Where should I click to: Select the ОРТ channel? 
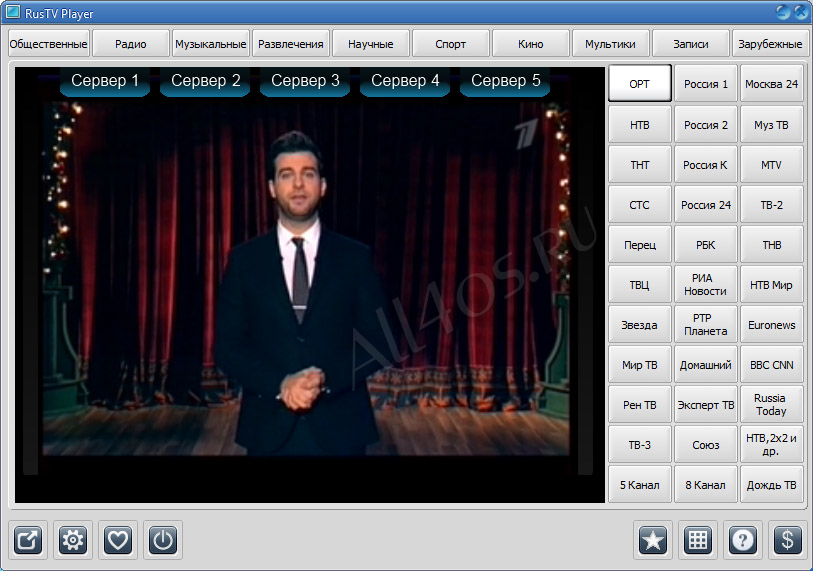[639, 83]
